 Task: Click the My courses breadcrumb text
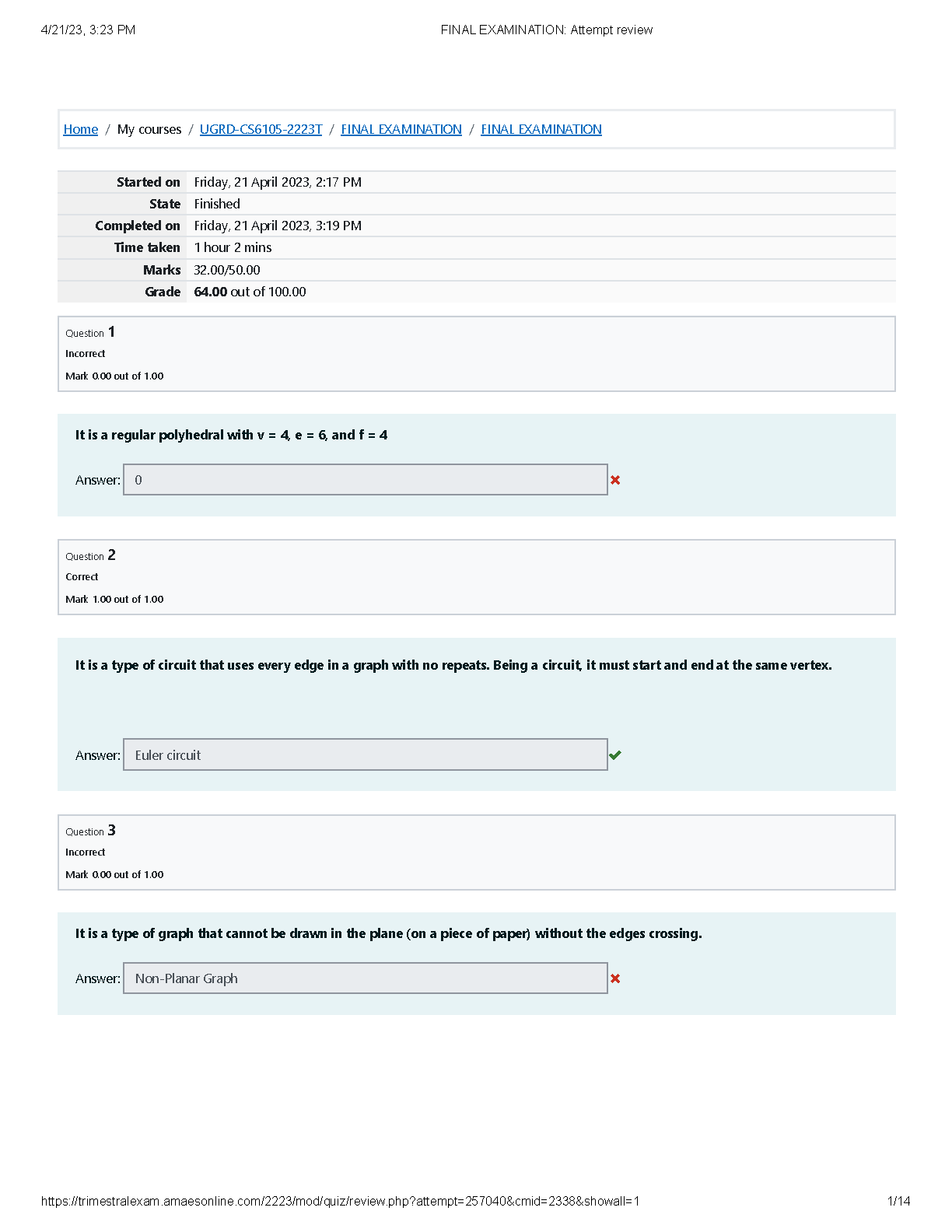[x=149, y=129]
